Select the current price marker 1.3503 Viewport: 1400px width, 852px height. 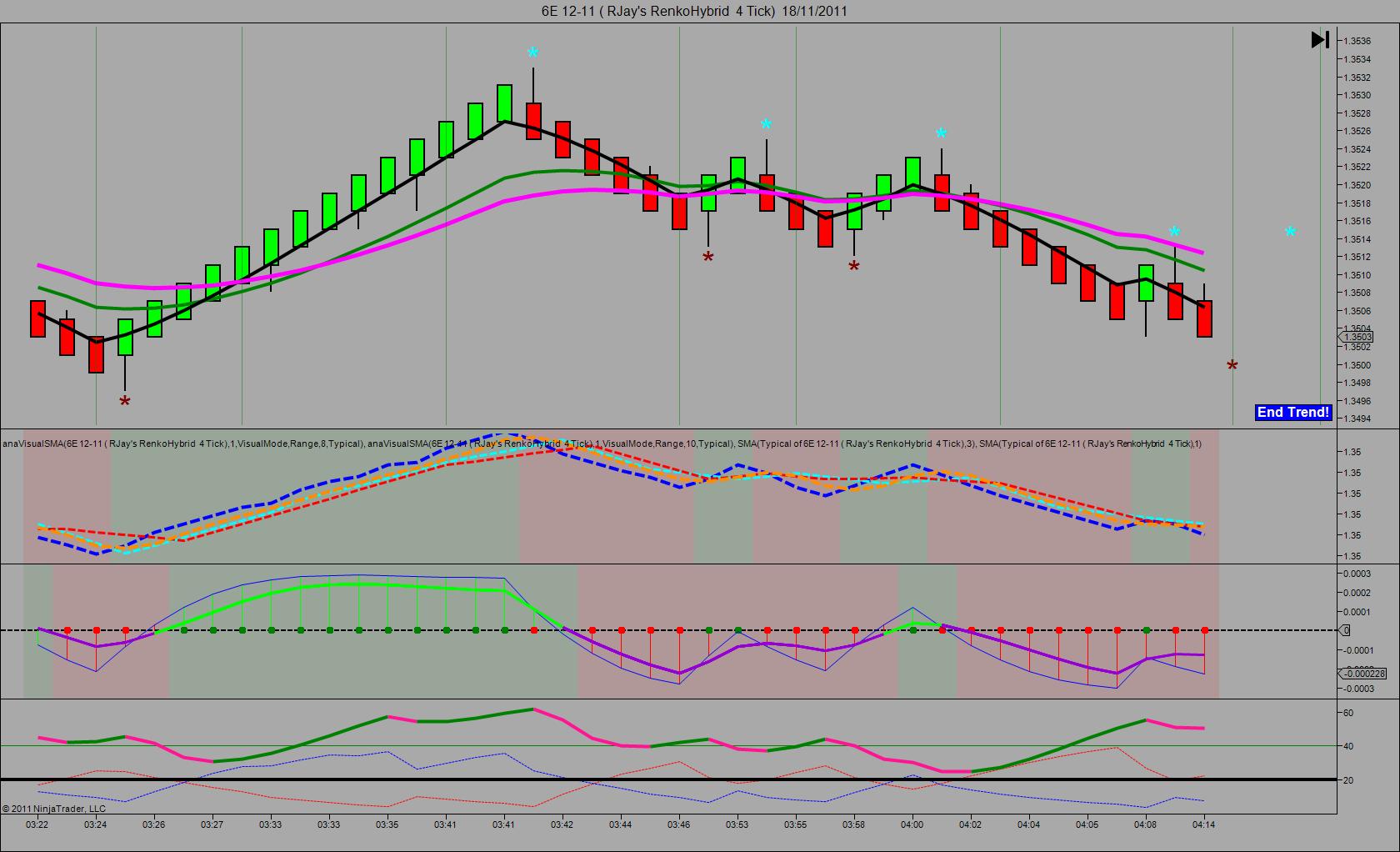click(x=1355, y=338)
